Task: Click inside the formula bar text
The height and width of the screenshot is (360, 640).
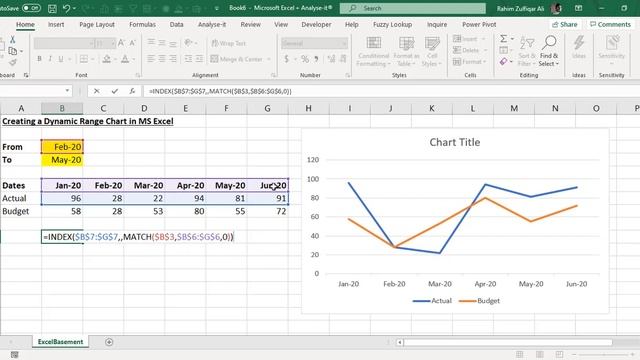Action: [220, 91]
